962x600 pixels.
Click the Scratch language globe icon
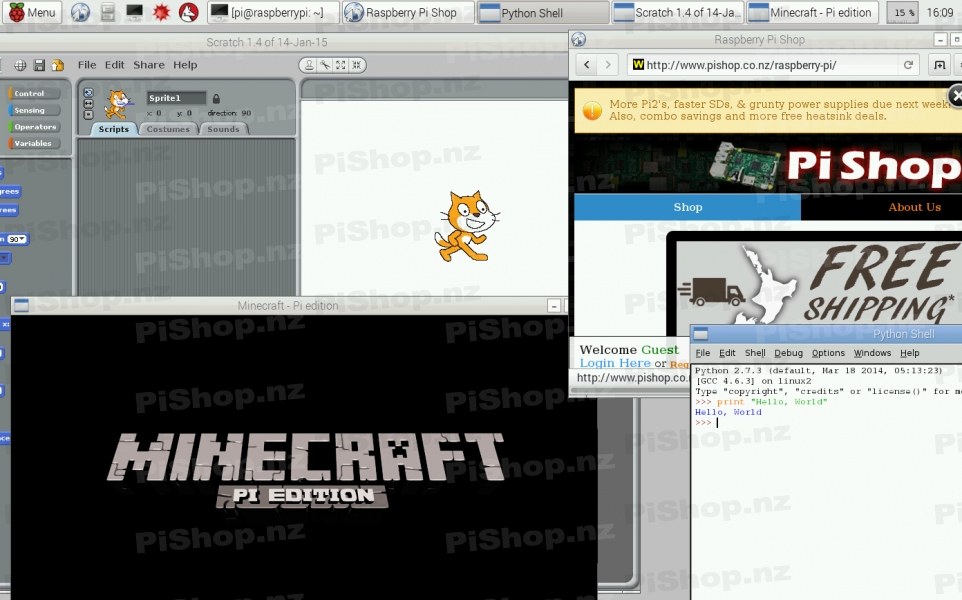[20, 65]
